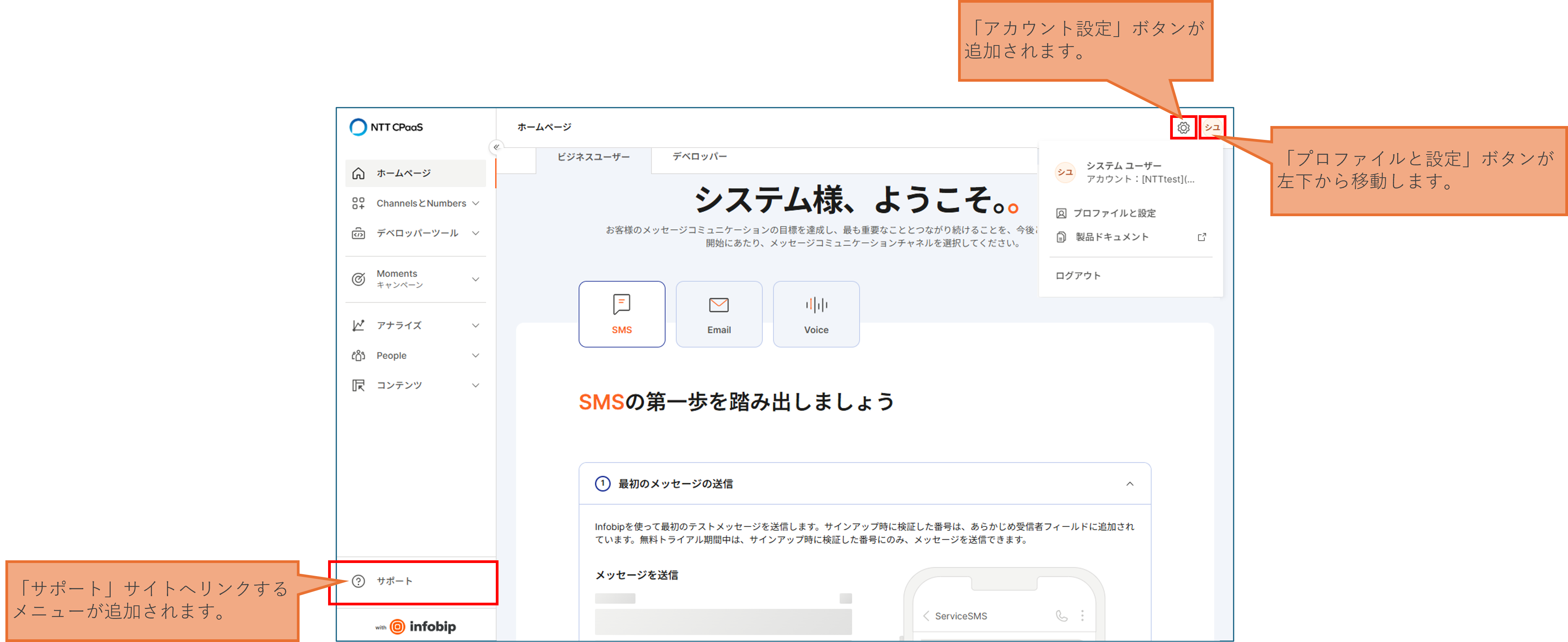
Task: Select the SMS channel card
Action: [621, 314]
